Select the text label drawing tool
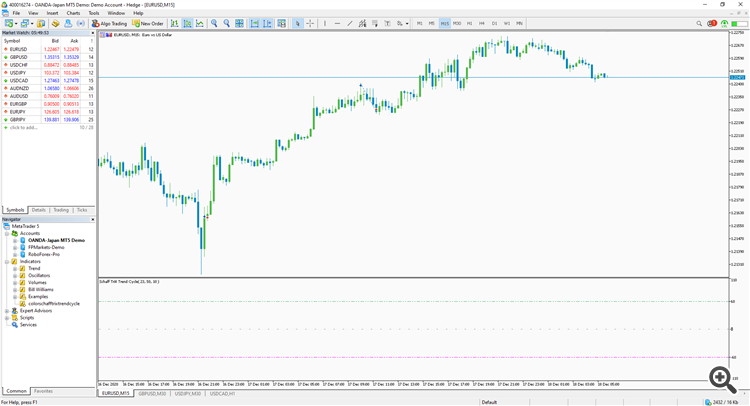750x406 pixels. click(387, 23)
